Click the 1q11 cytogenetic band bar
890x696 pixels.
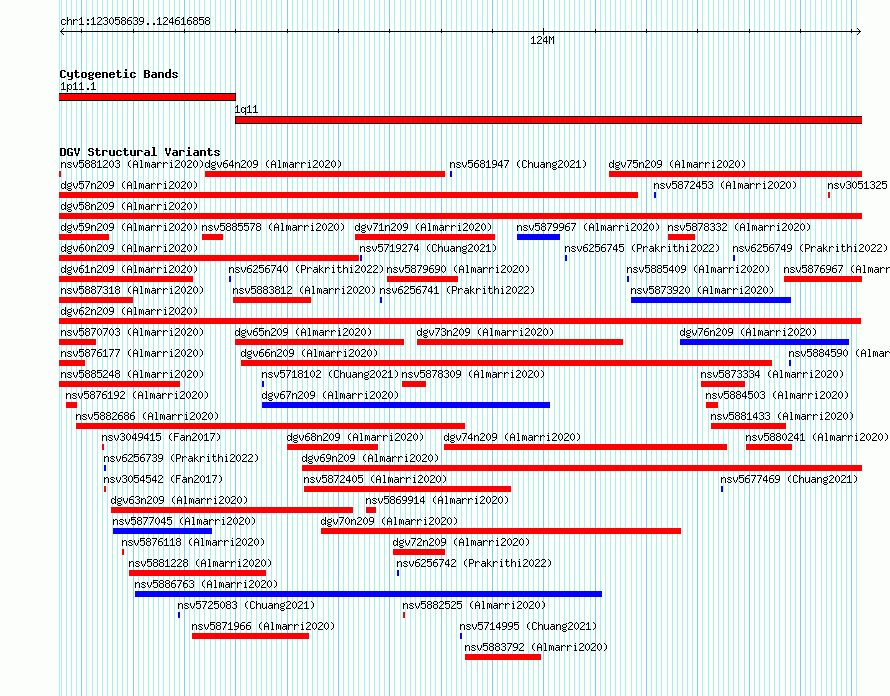coord(548,120)
